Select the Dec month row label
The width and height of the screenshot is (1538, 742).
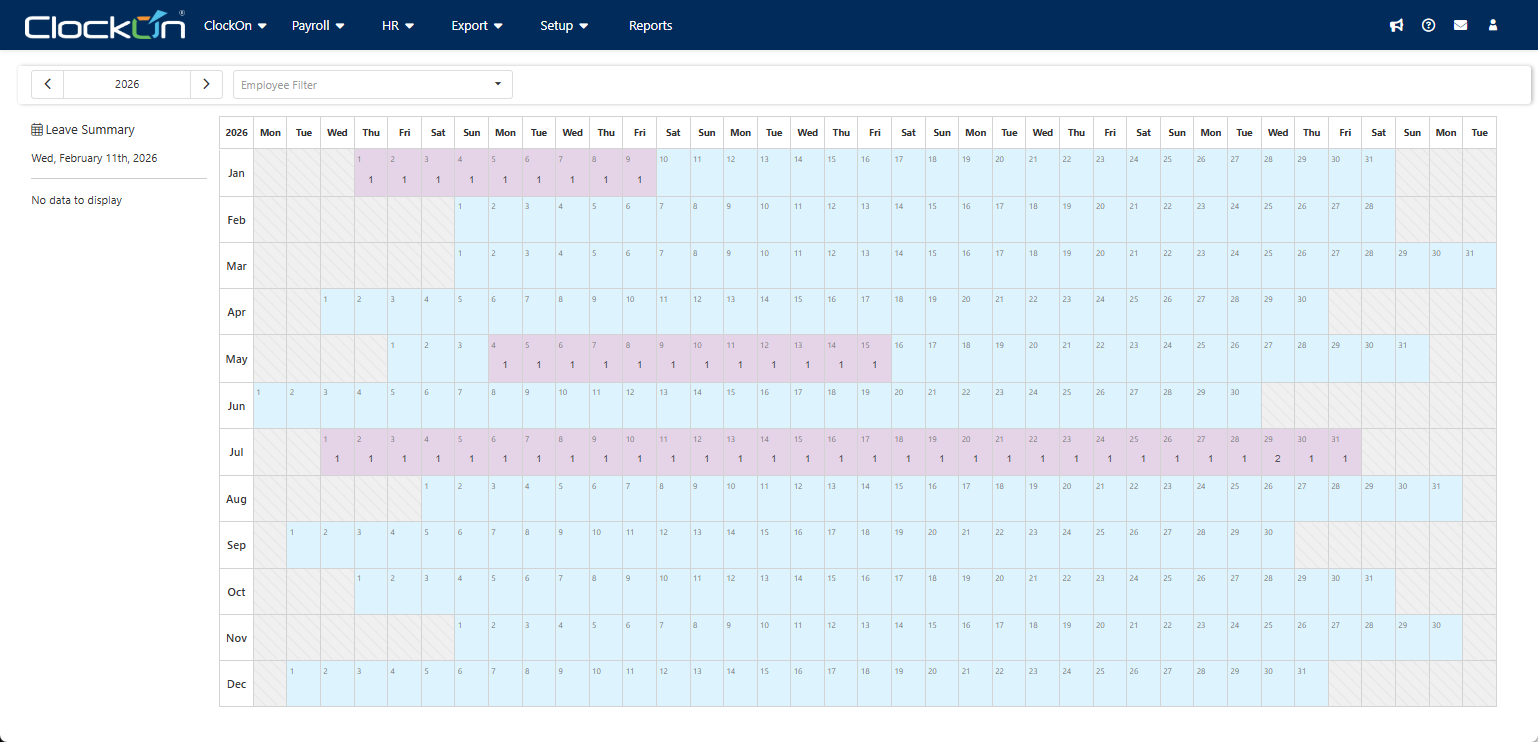coord(237,684)
